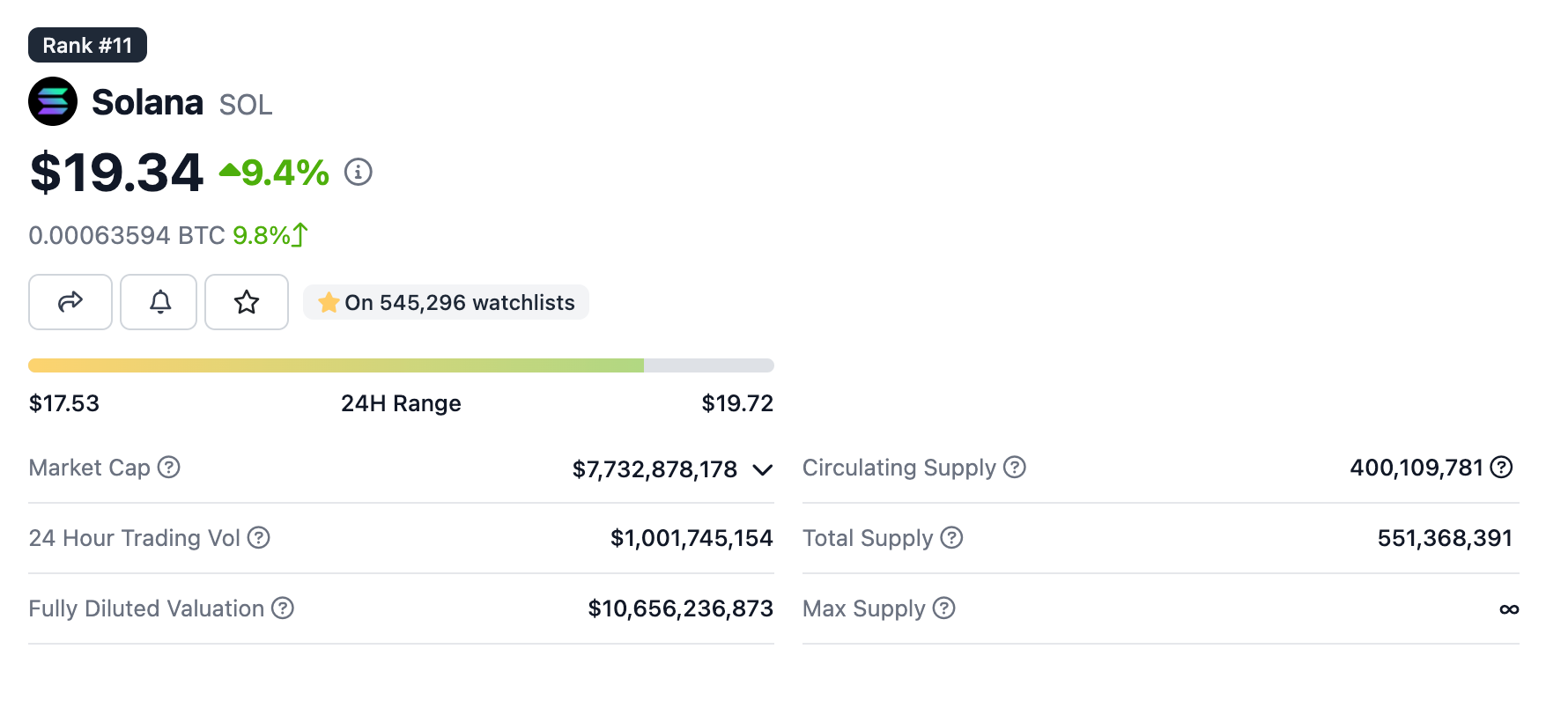The width and height of the screenshot is (1568, 708).
Task: Click the Circulating Supply help icon
Action: click(1015, 467)
